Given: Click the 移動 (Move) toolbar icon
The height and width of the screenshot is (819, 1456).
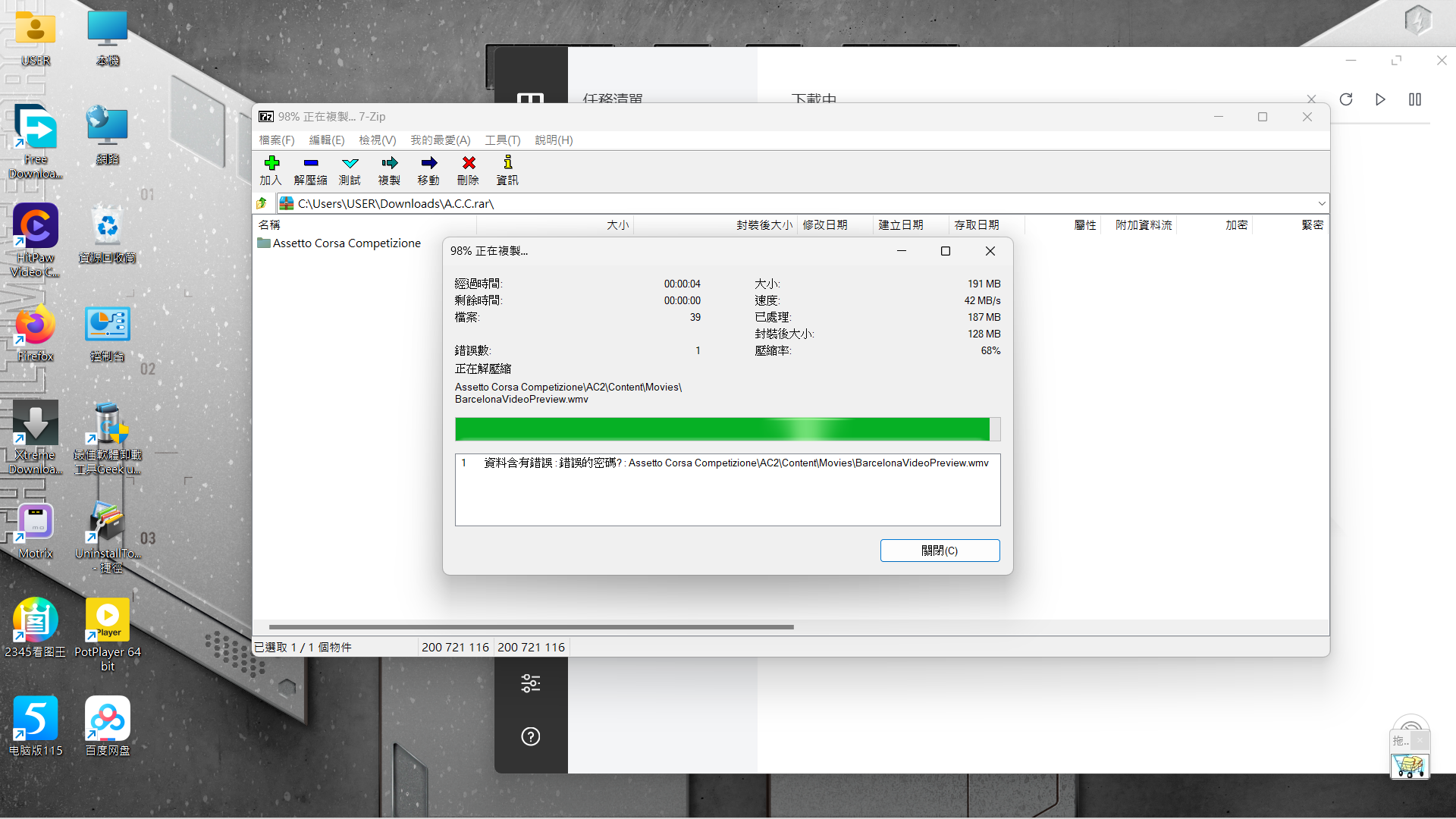Looking at the screenshot, I should 428,163.
